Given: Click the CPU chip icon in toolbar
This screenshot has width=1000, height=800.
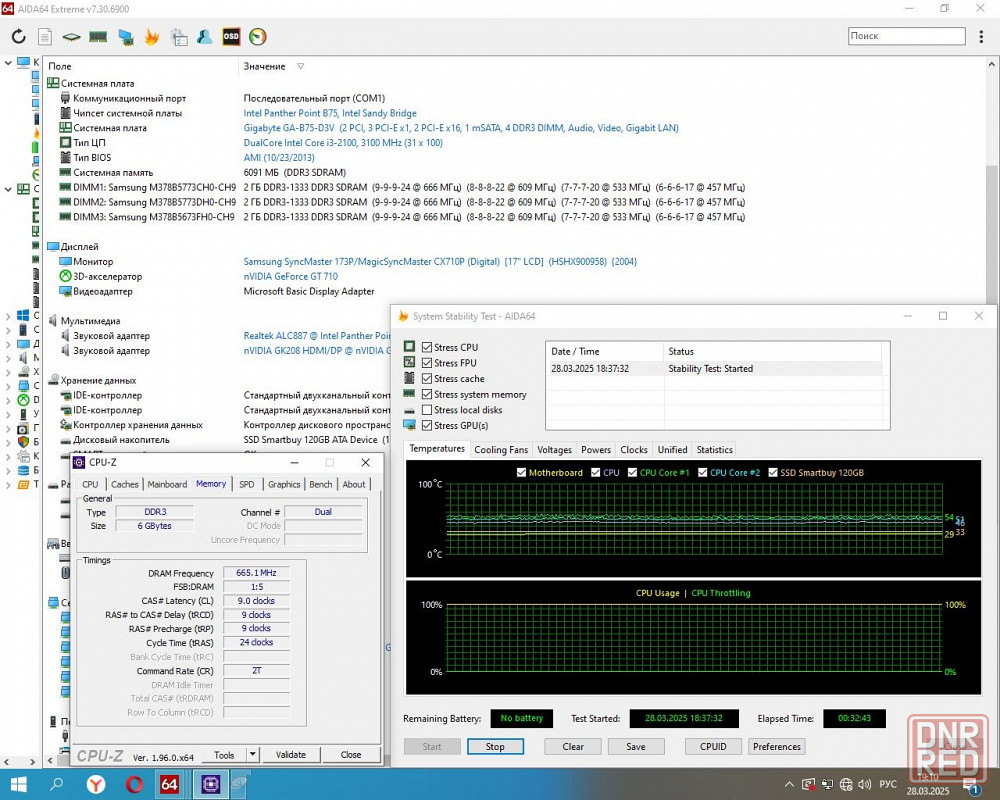Looking at the screenshot, I should (71, 36).
